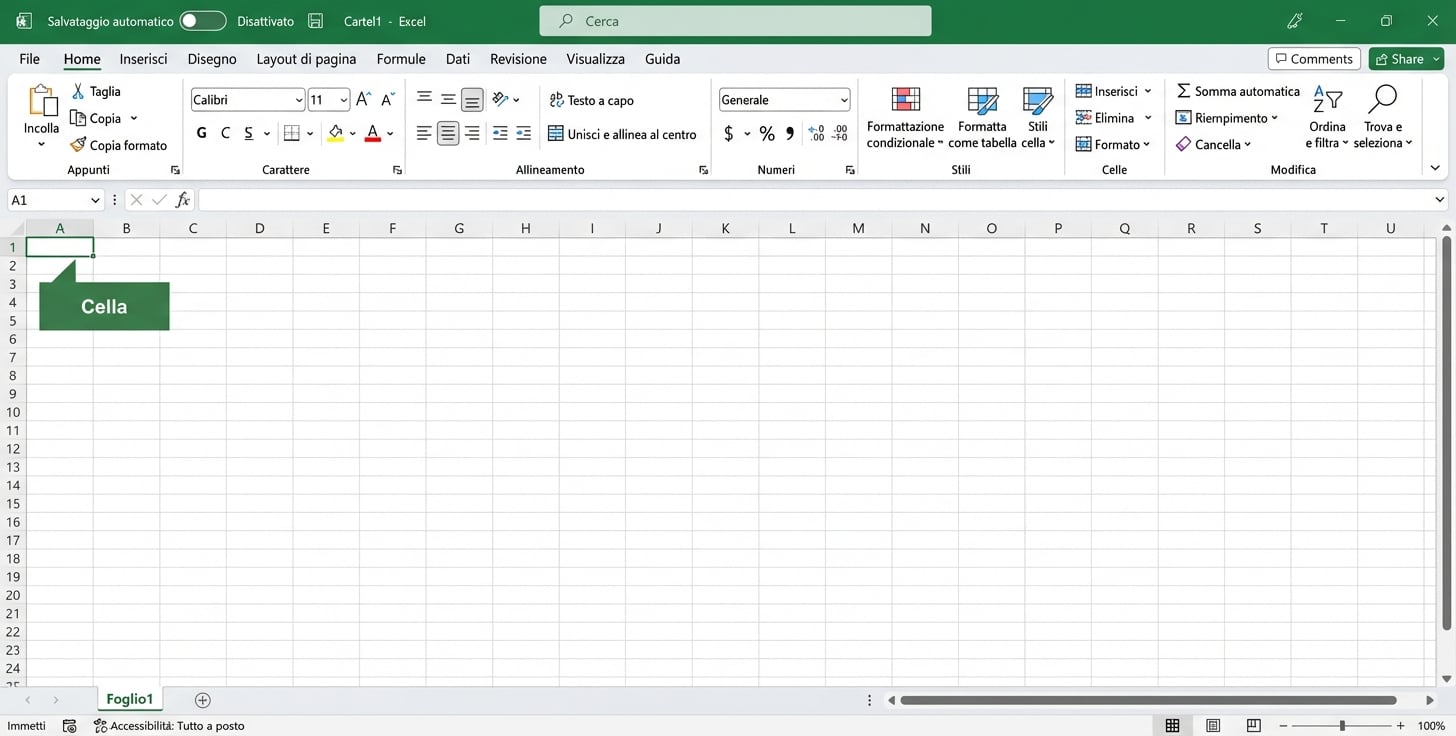Apply percent style
Screen dimensions: 1456x736
(767, 133)
